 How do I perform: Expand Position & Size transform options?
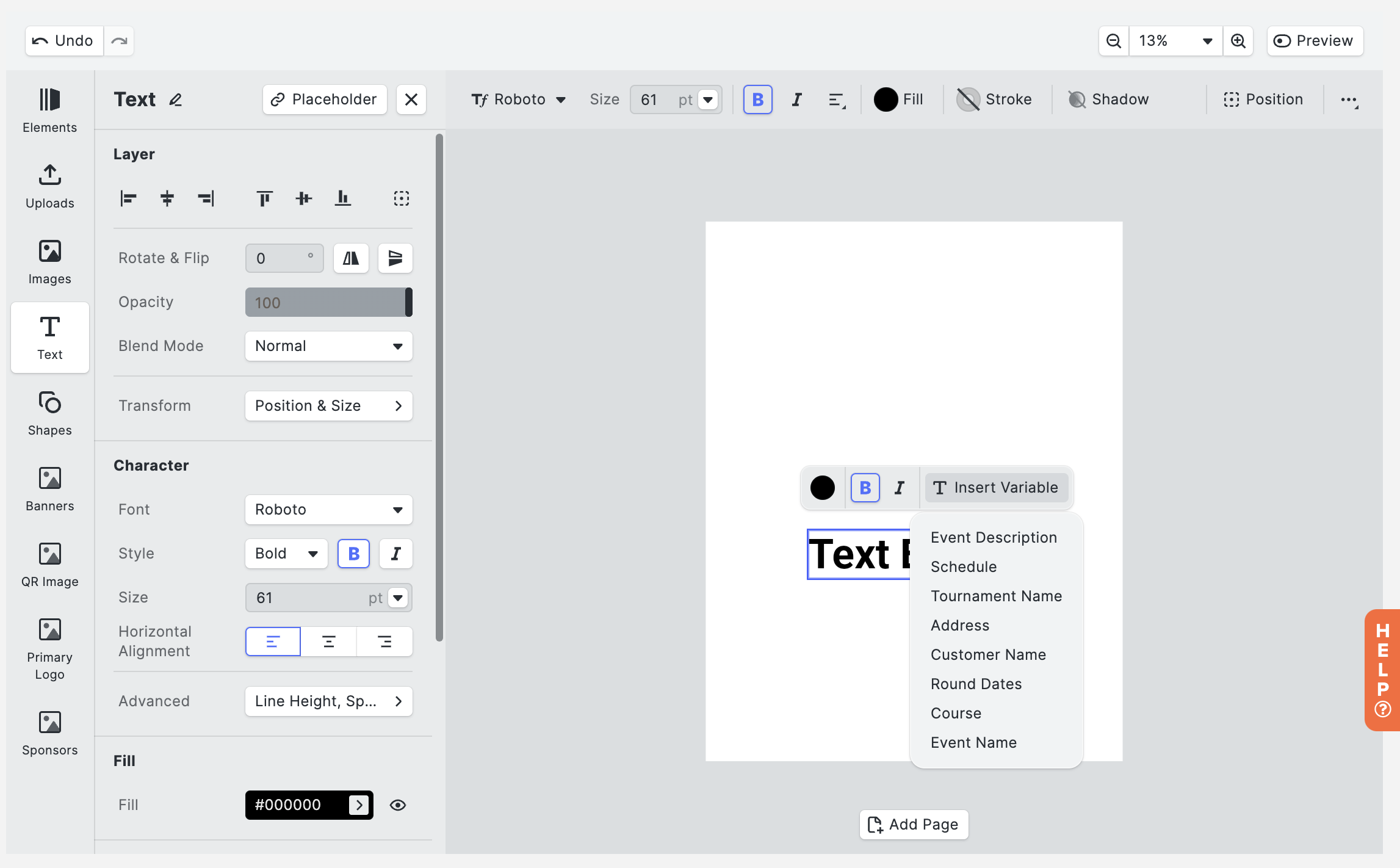click(329, 406)
